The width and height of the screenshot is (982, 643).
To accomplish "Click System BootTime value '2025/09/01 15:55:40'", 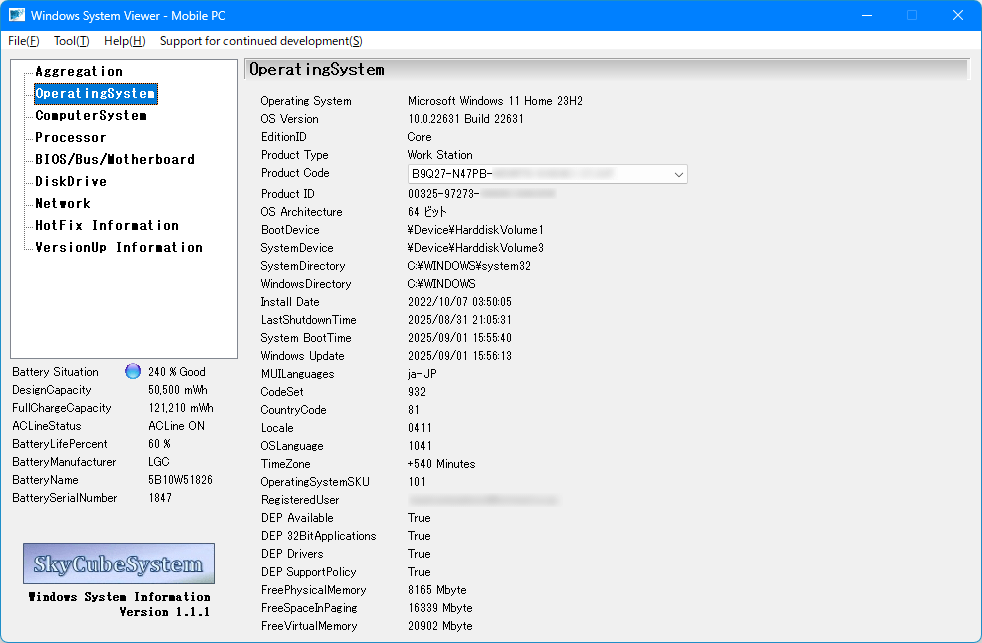I will [460, 338].
